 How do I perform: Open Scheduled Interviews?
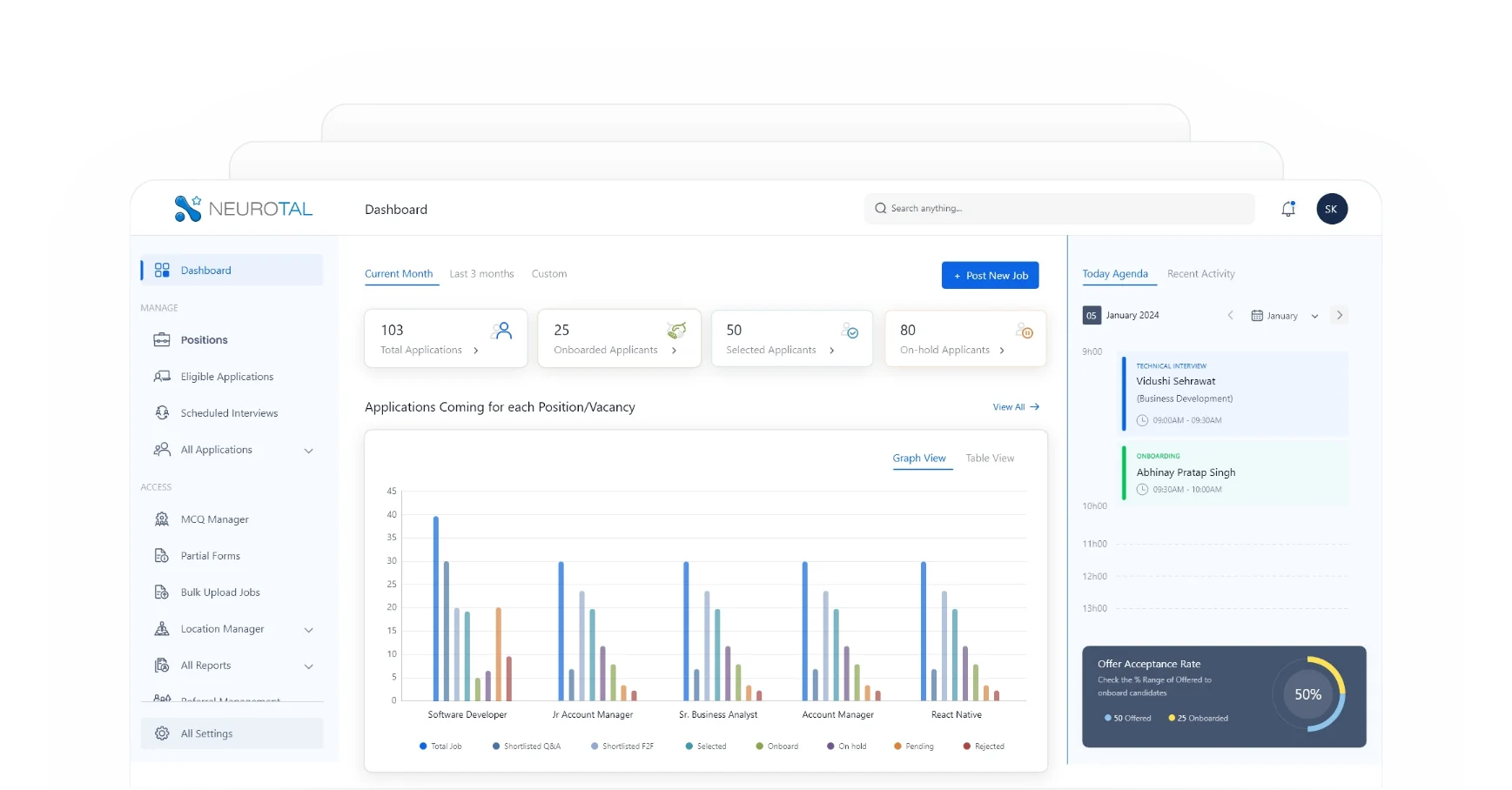coord(228,412)
